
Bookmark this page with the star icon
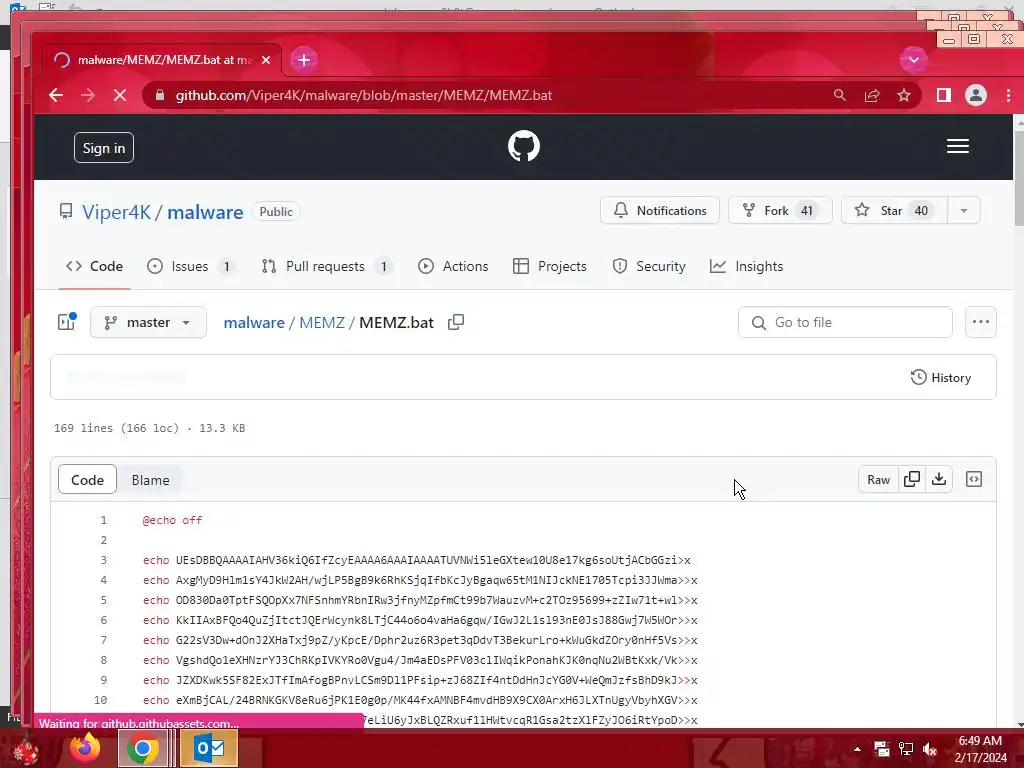[x=904, y=95]
